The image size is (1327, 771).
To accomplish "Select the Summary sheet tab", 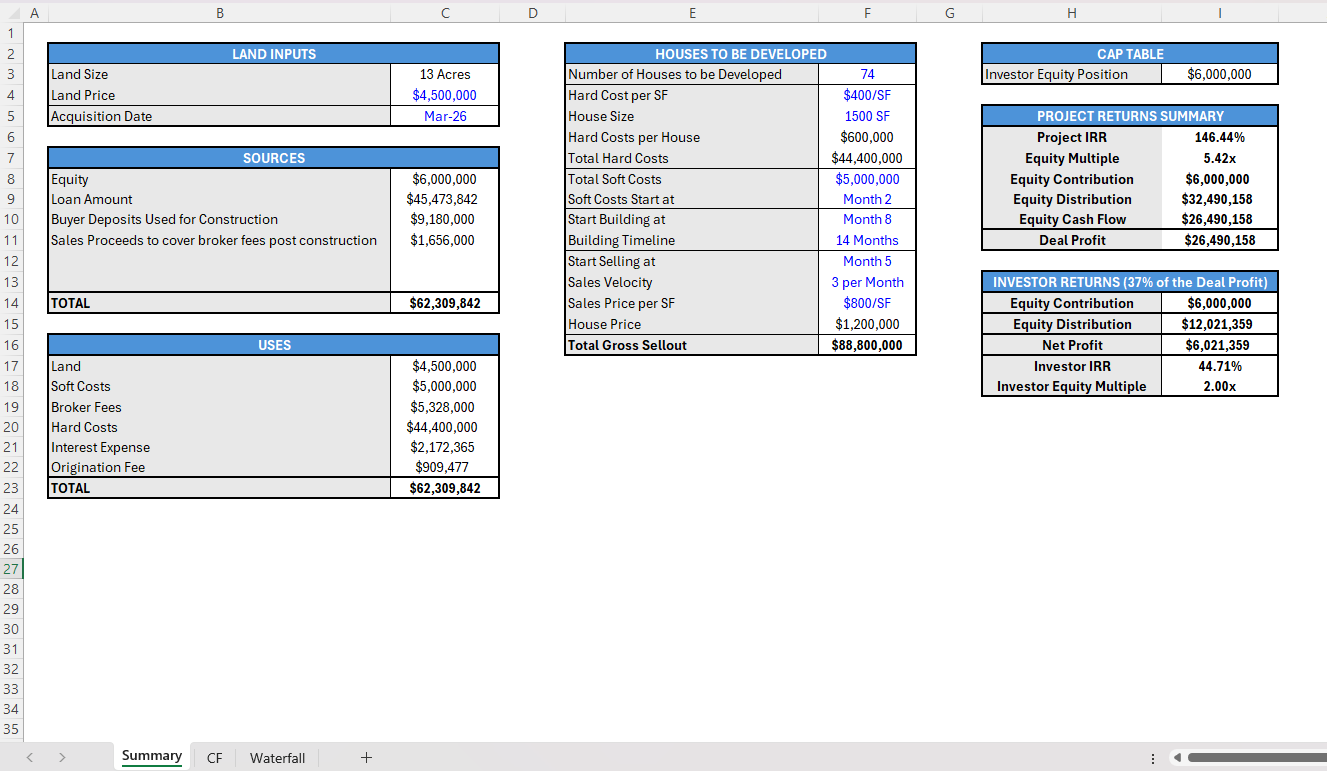I will point(152,756).
